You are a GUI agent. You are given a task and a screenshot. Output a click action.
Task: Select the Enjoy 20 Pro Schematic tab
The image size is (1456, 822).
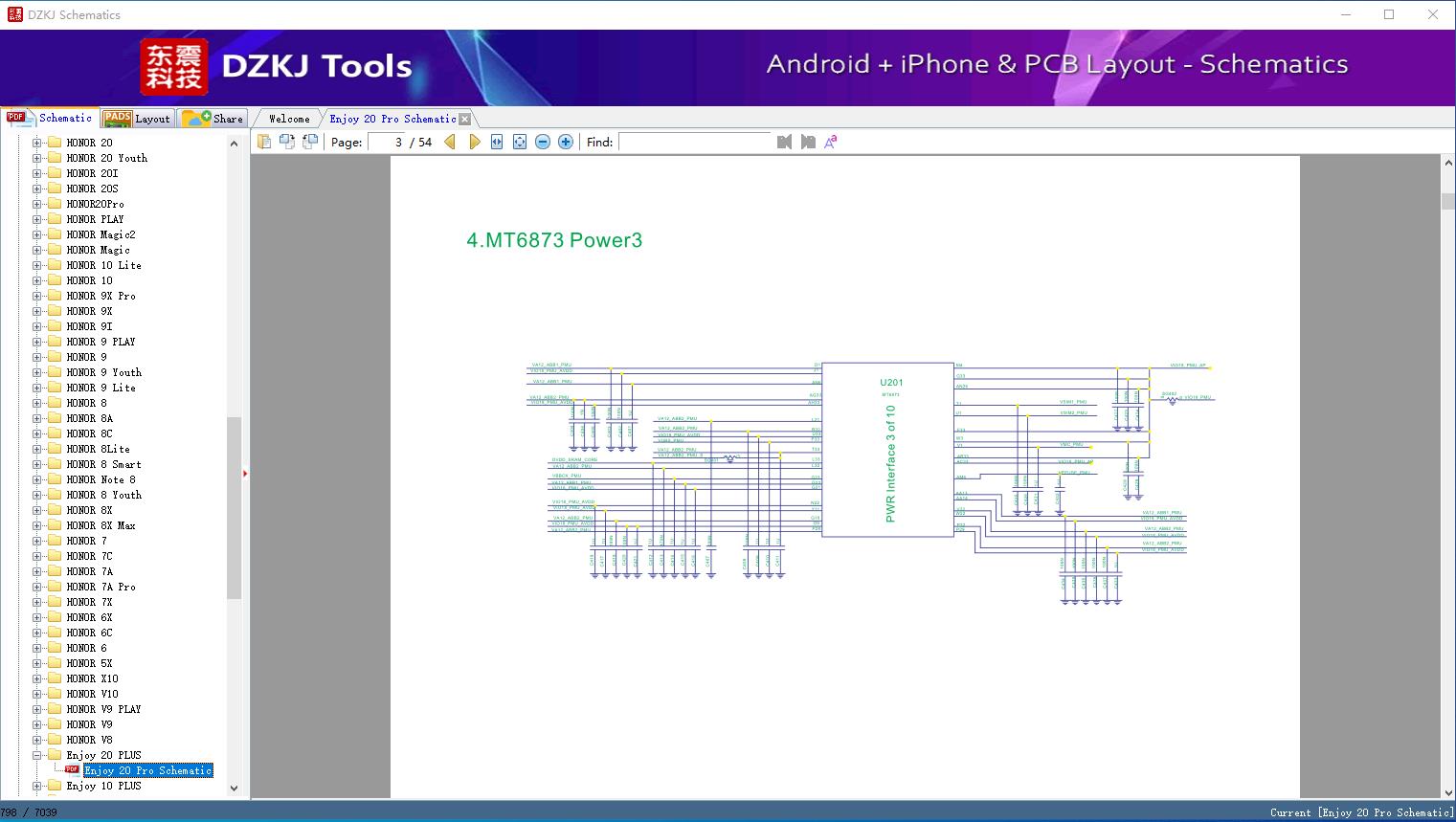pyautogui.click(x=392, y=119)
